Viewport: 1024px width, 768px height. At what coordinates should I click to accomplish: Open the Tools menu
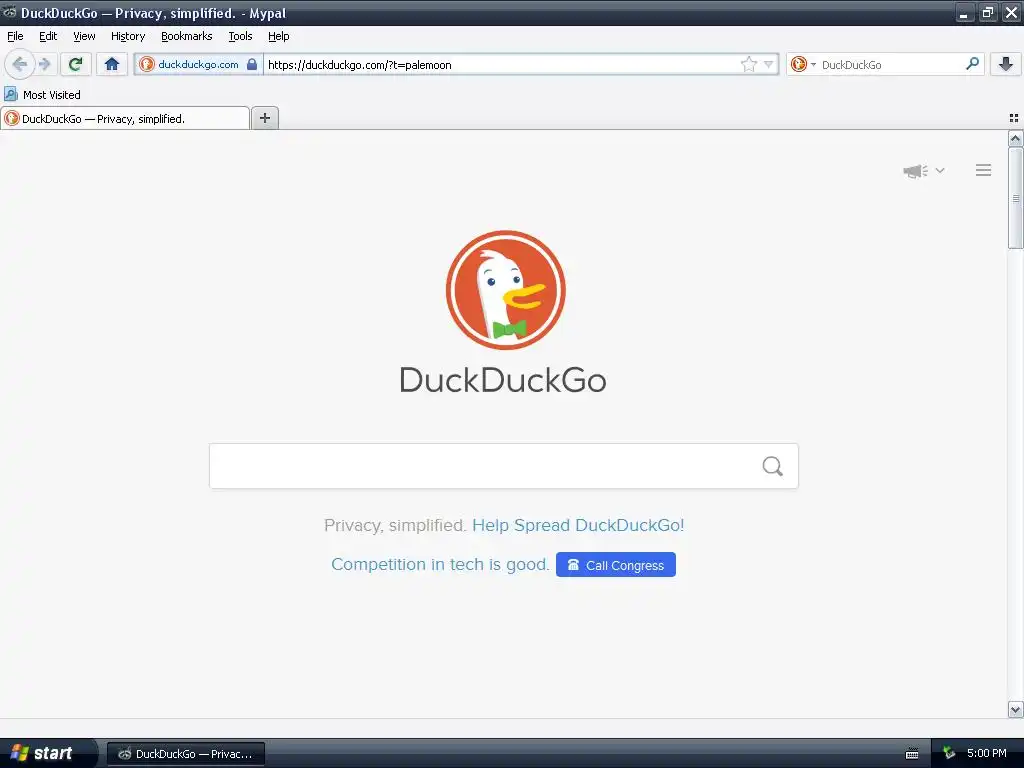click(x=240, y=36)
